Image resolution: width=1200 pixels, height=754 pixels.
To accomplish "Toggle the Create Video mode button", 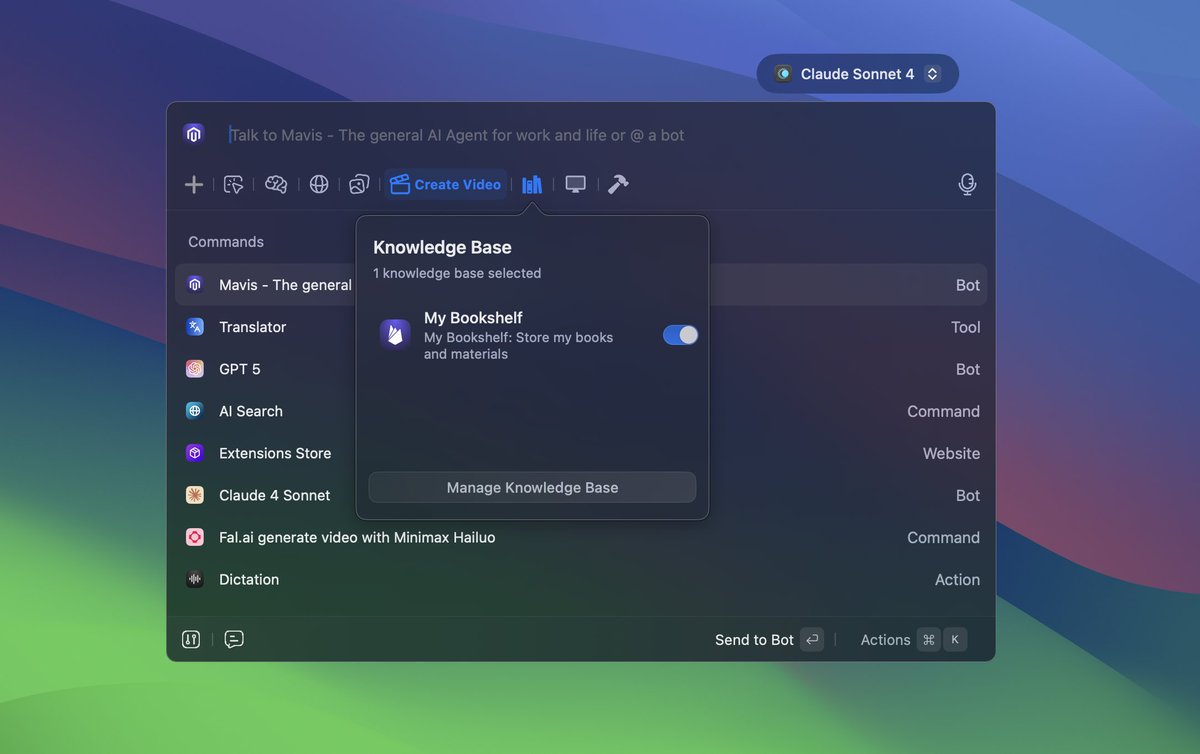I will click(446, 184).
